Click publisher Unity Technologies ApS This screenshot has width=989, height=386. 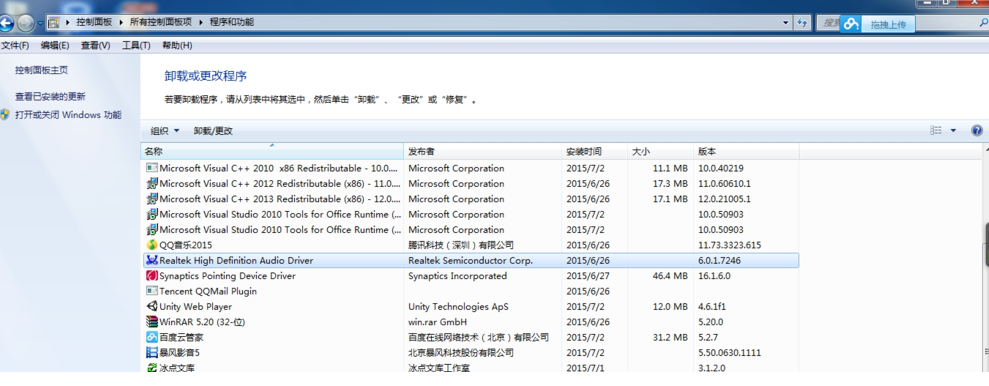(458, 307)
